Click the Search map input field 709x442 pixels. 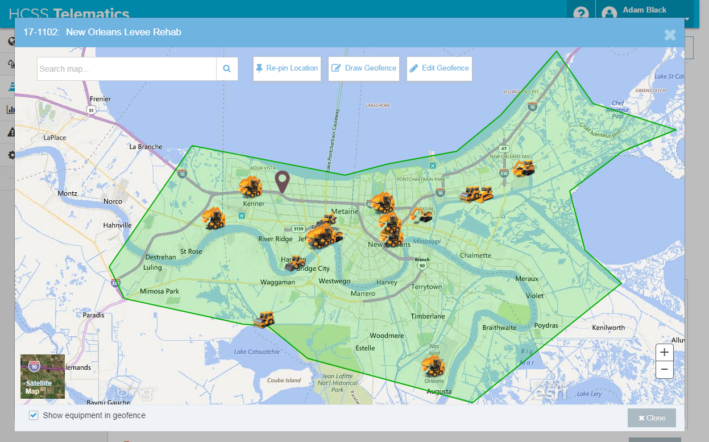(x=127, y=69)
